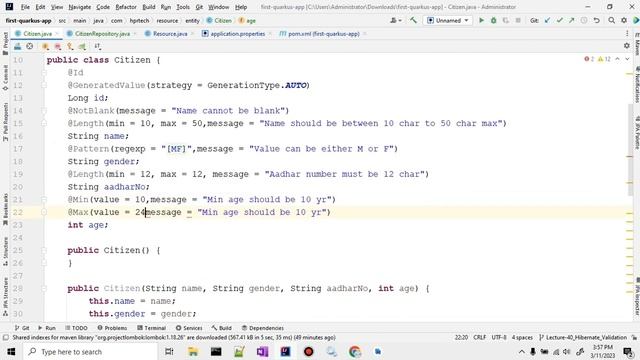Click the UTF-8 encoding status

point(499,338)
